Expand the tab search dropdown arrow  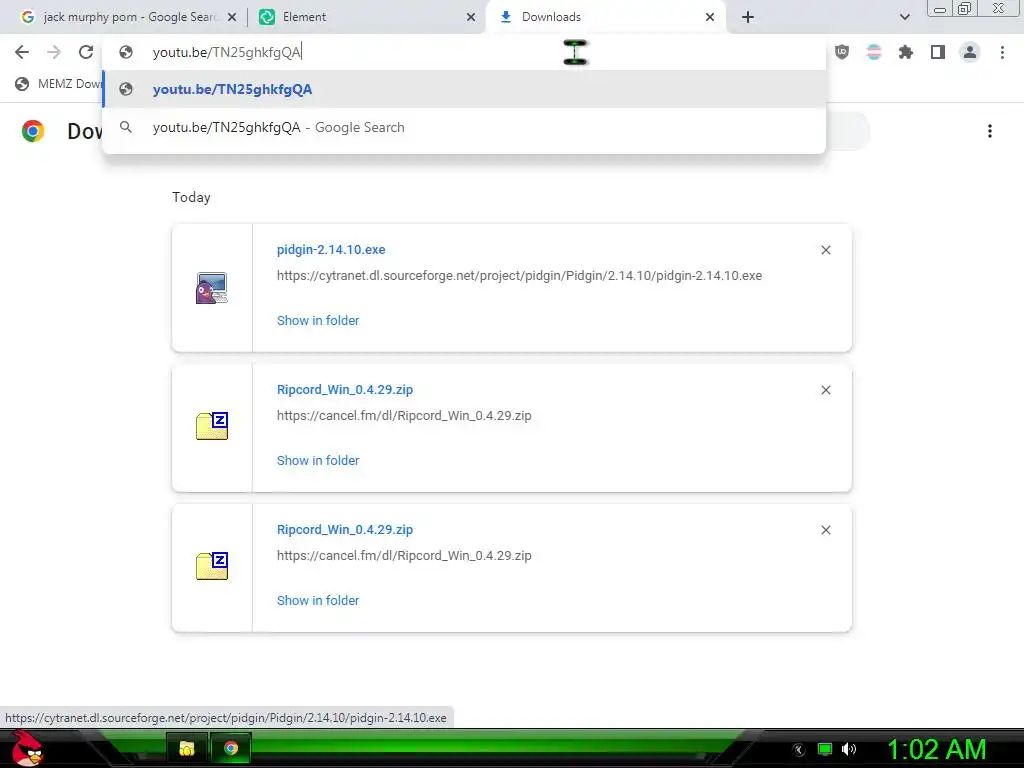coord(904,17)
